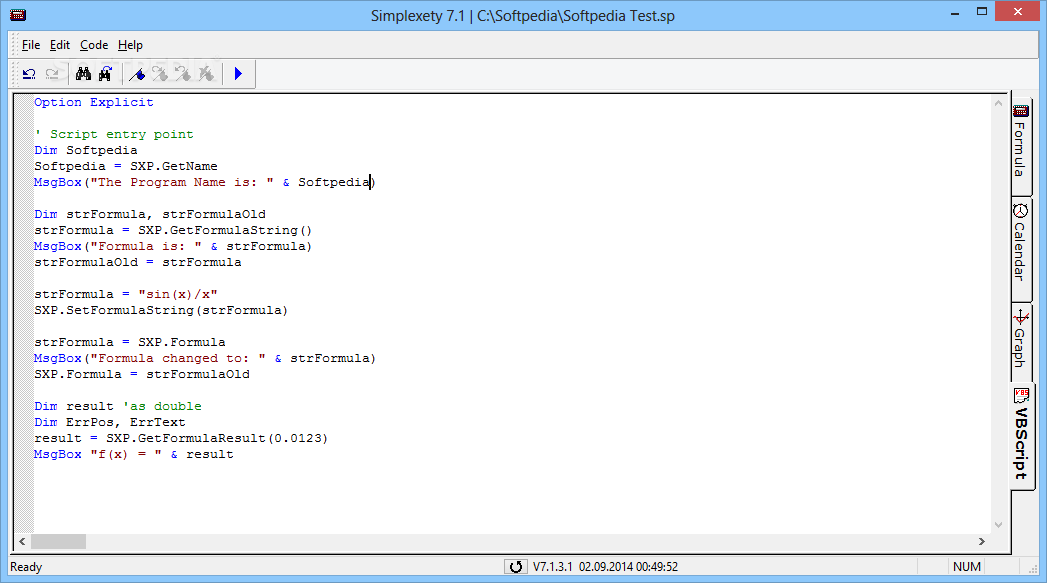Click the 'strFormula = "sin(x)/x"' line
1047x583 pixels.
[126, 295]
